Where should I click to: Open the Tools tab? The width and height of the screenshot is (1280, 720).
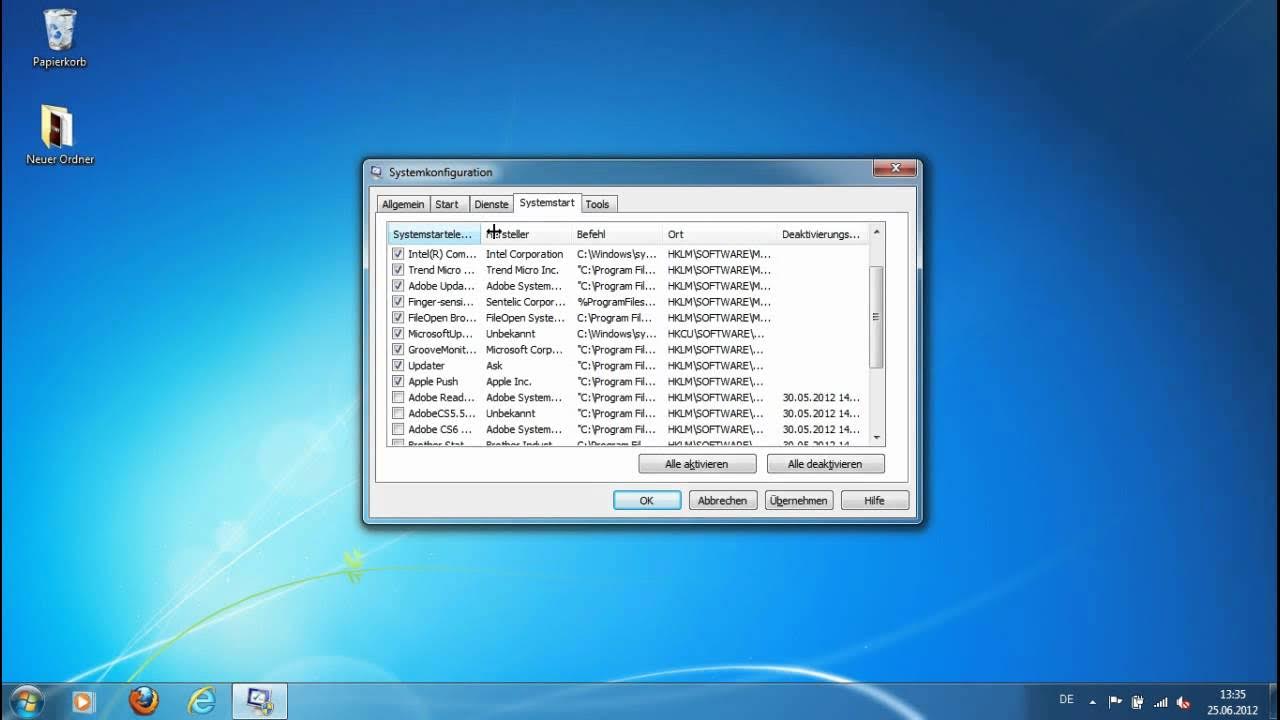(x=597, y=204)
